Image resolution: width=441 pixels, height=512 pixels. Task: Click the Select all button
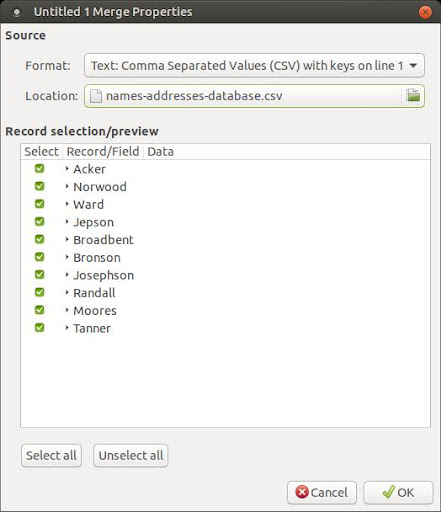[51, 455]
